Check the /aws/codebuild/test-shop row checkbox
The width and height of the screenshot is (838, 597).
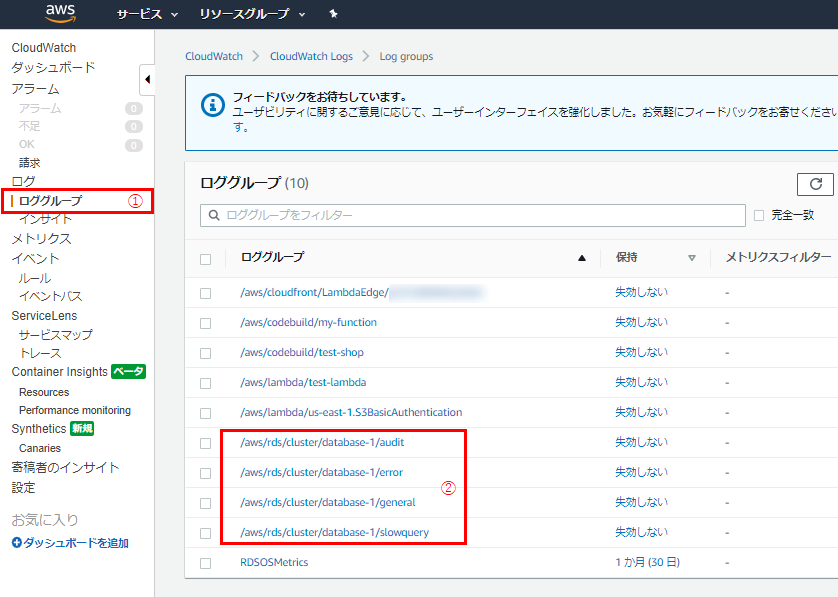click(x=205, y=353)
